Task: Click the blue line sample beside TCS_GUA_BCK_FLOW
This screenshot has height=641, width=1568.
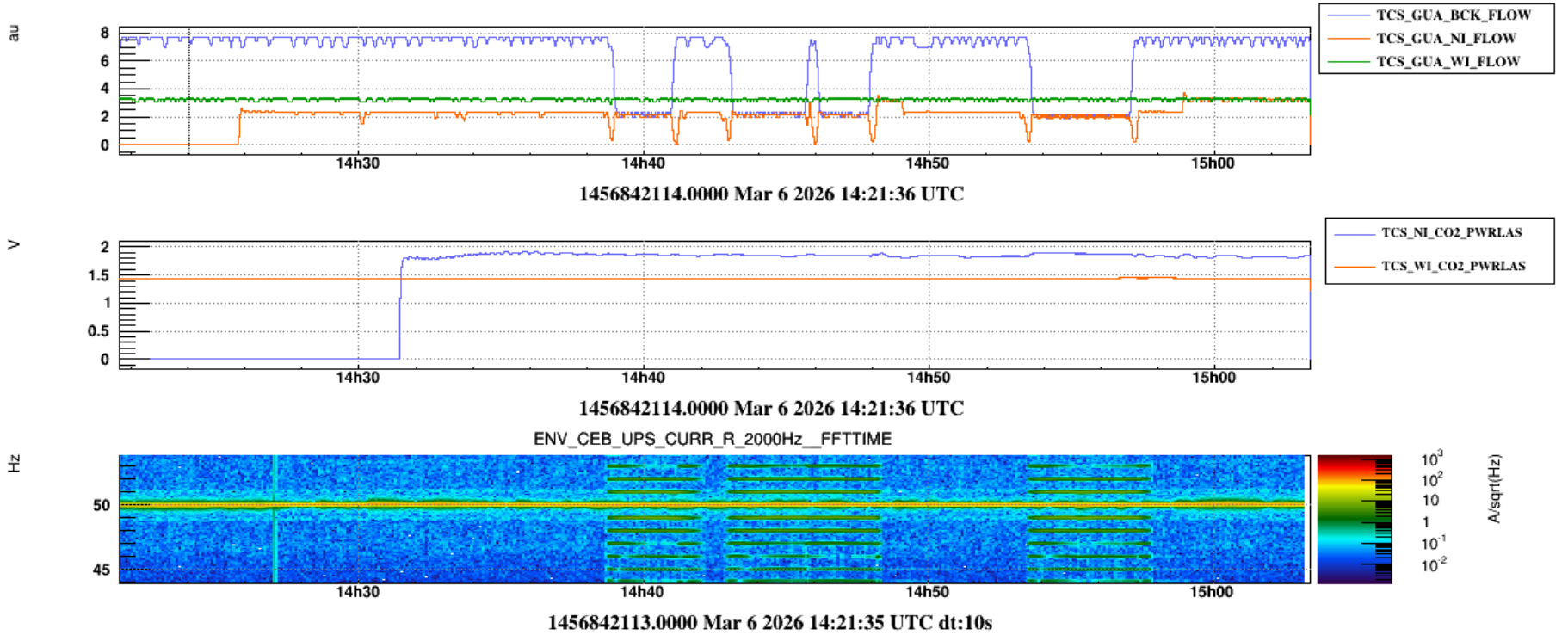Action: pyautogui.click(x=1348, y=15)
